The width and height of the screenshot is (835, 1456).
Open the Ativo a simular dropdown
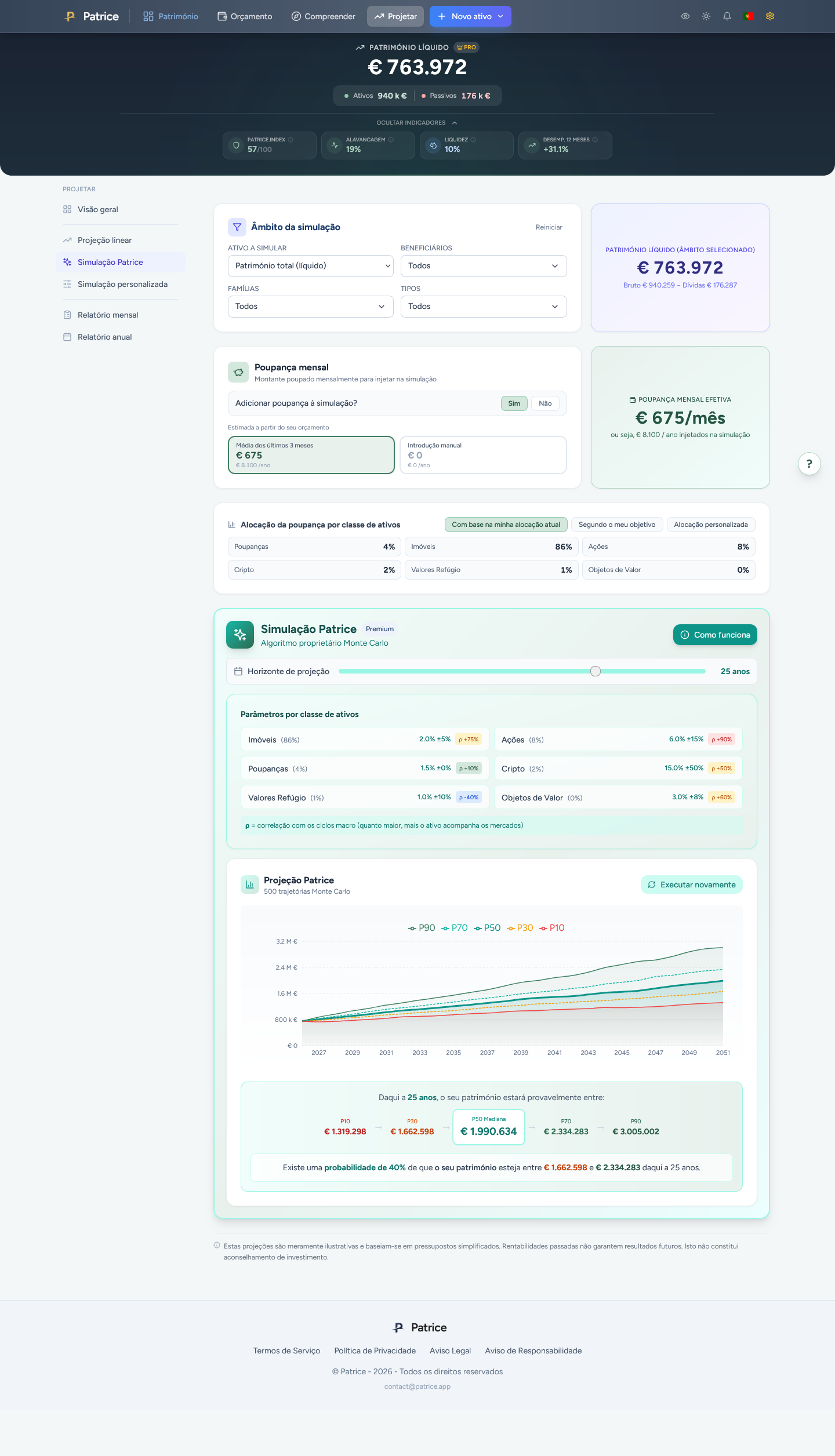pos(311,266)
